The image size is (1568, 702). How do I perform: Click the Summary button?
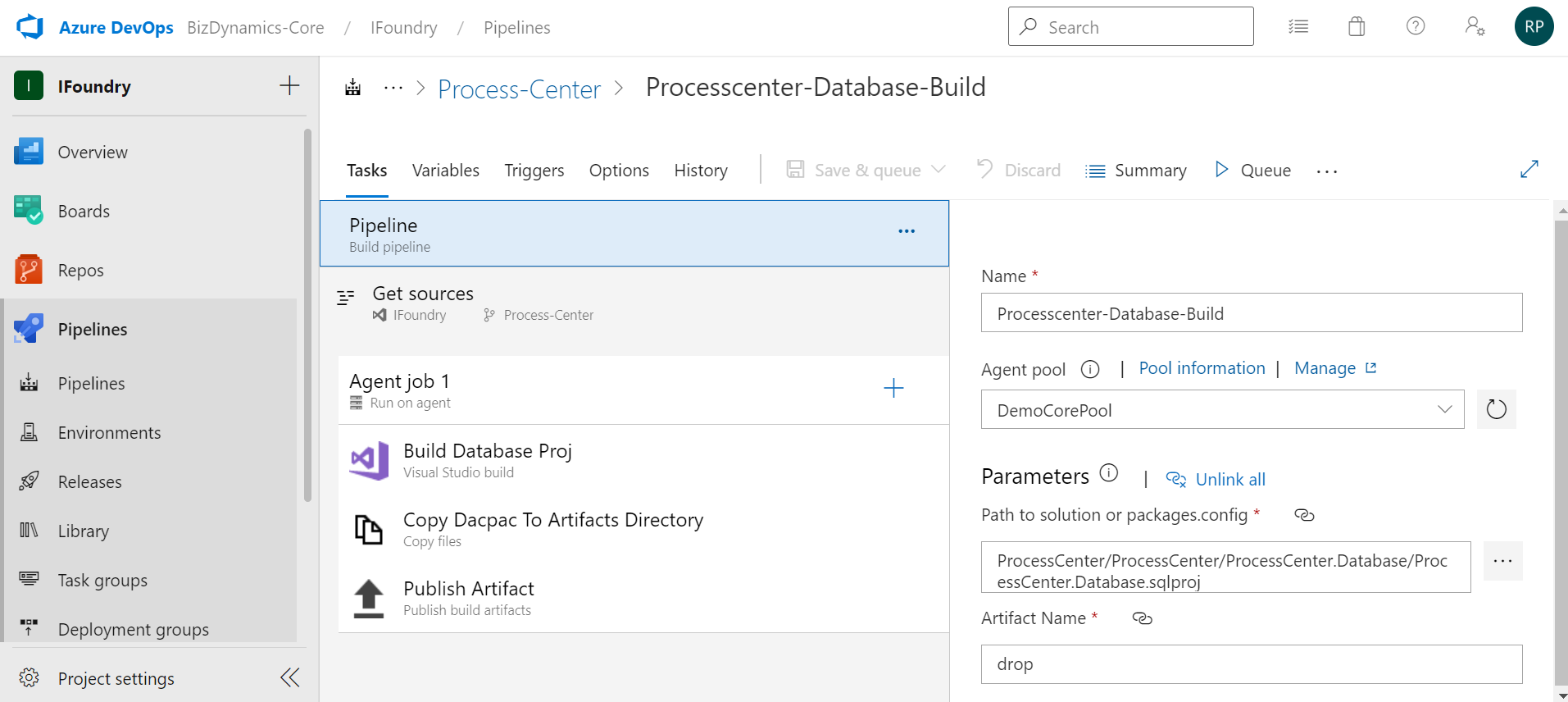(x=1136, y=171)
